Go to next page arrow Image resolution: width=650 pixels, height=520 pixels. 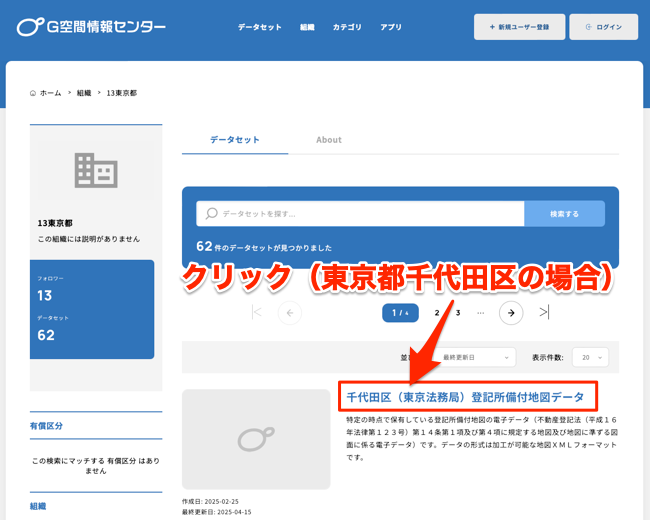coord(511,313)
